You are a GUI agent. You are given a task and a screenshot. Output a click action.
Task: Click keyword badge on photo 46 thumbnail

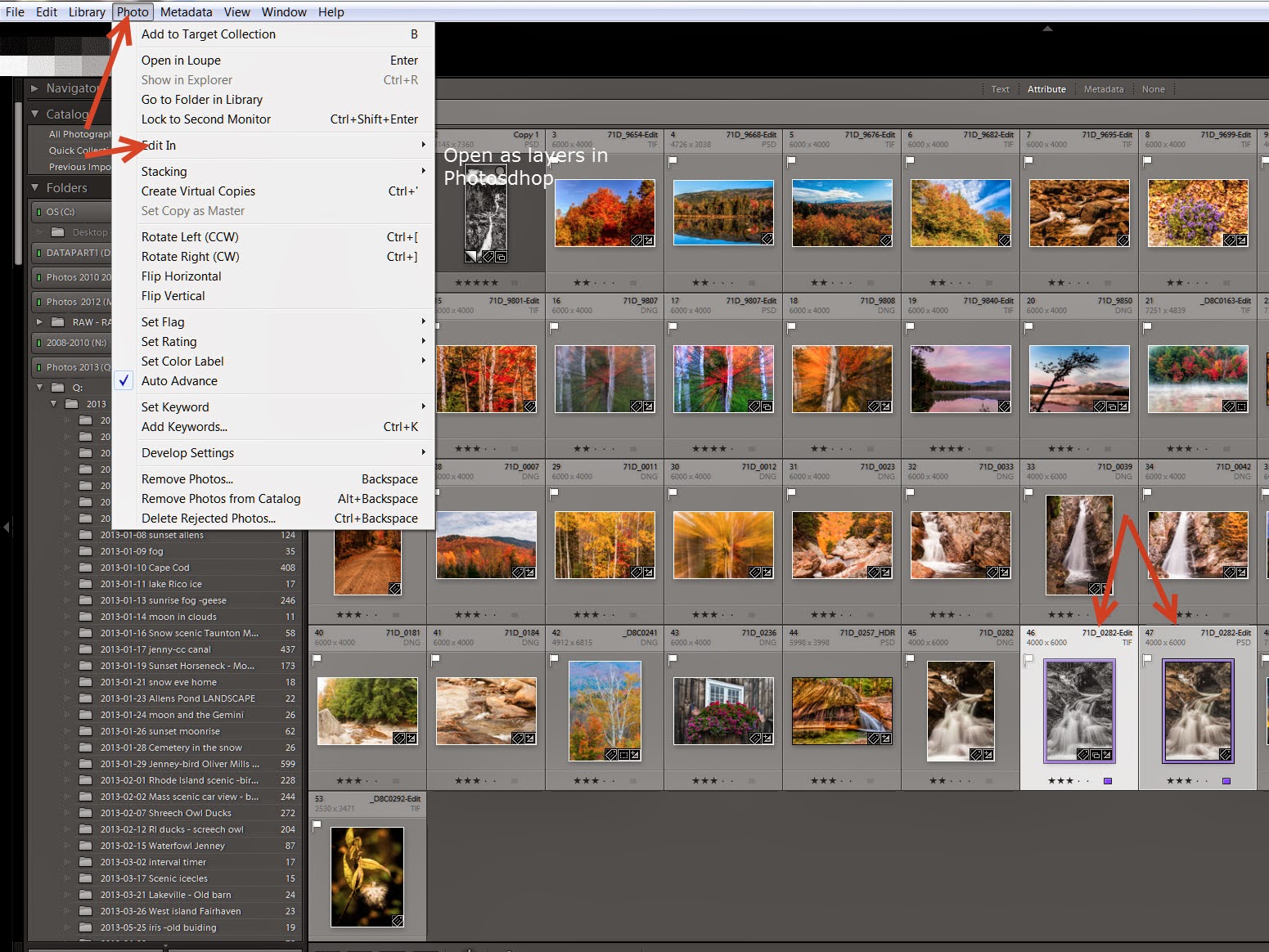coord(1082,754)
